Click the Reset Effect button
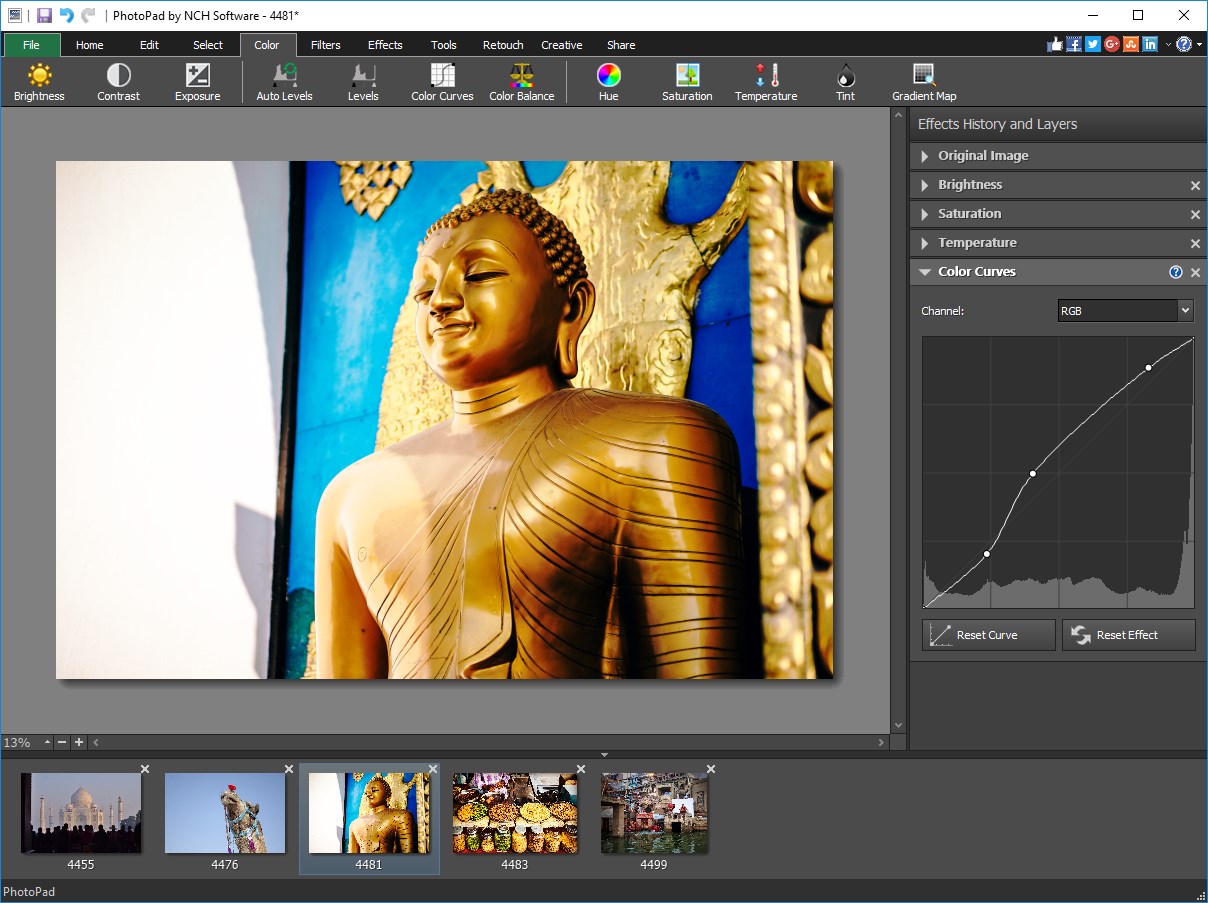The width and height of the screenshot is (1208, 903). pos(1128,634)
